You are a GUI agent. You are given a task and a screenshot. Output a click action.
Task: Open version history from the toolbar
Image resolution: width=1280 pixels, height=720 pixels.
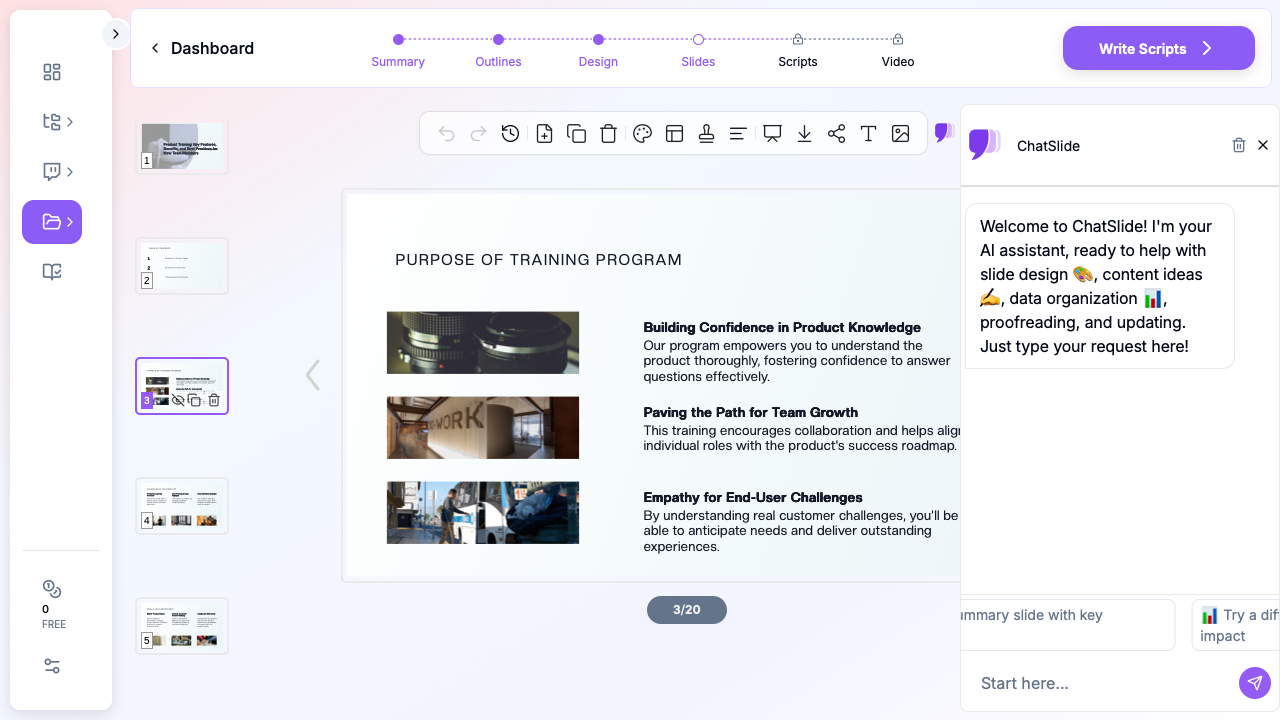[510, 133]
